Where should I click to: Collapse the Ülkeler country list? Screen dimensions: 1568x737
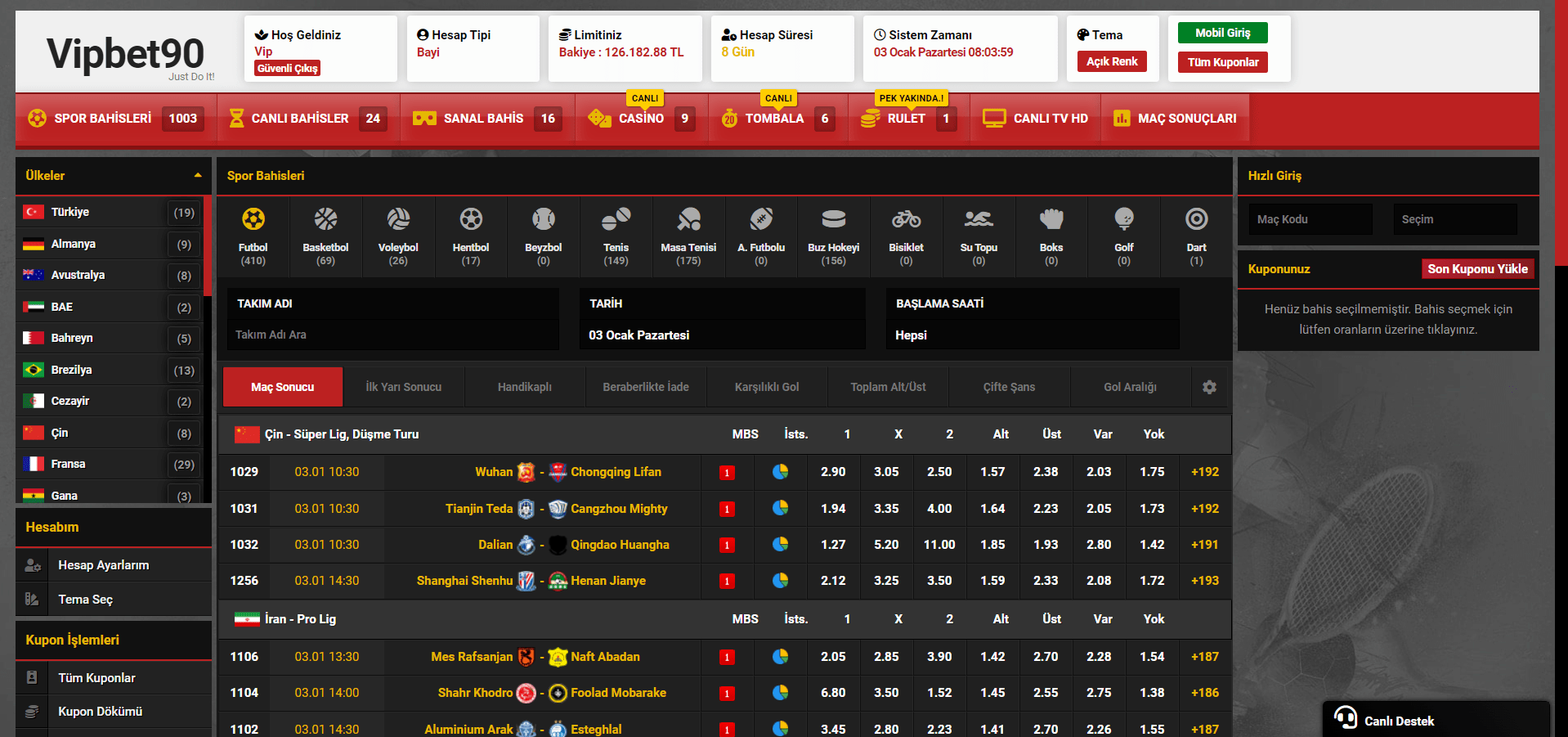click(x=198, y=175)
